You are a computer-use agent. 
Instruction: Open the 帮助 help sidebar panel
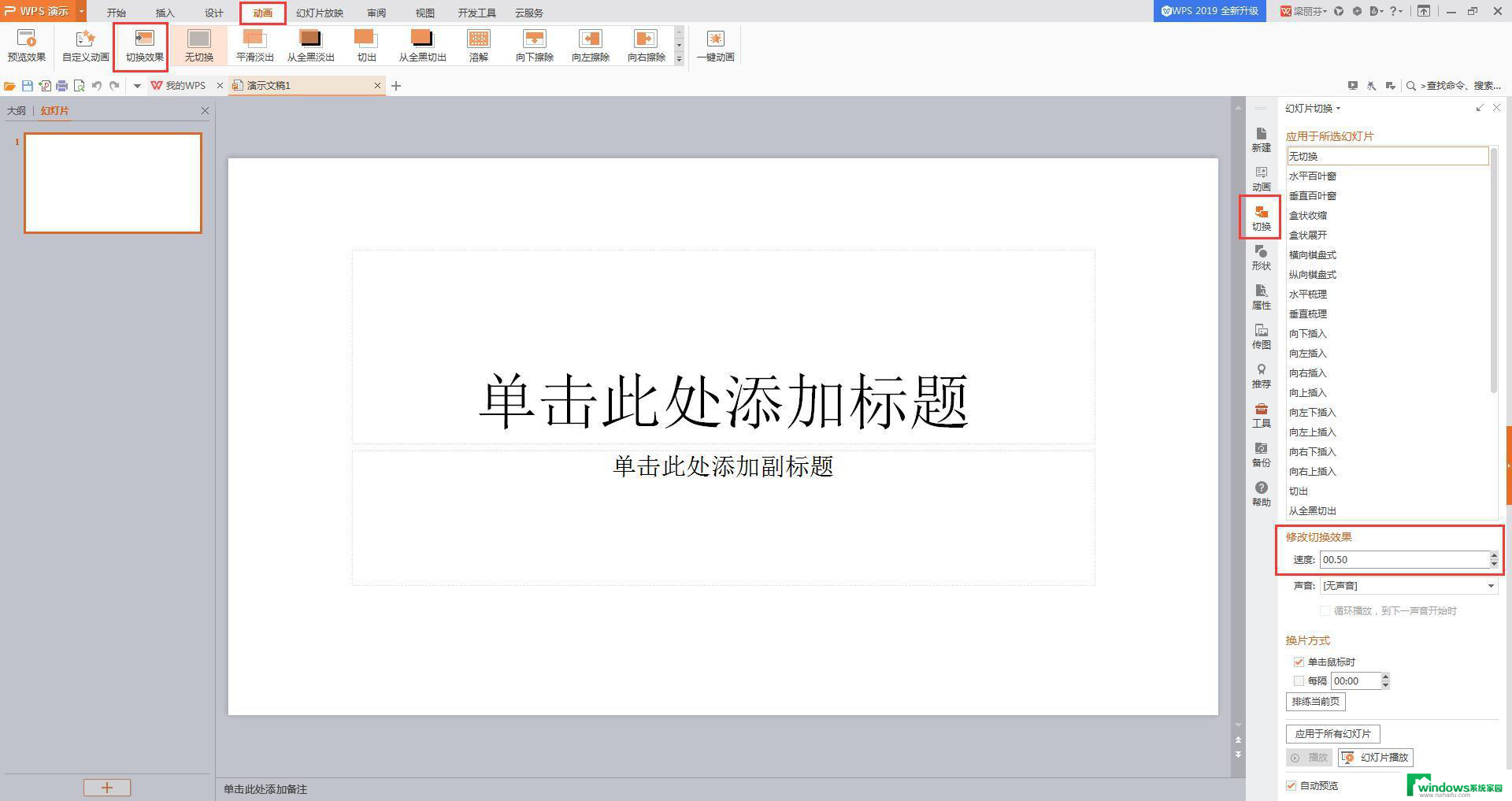pos(1261,494)
